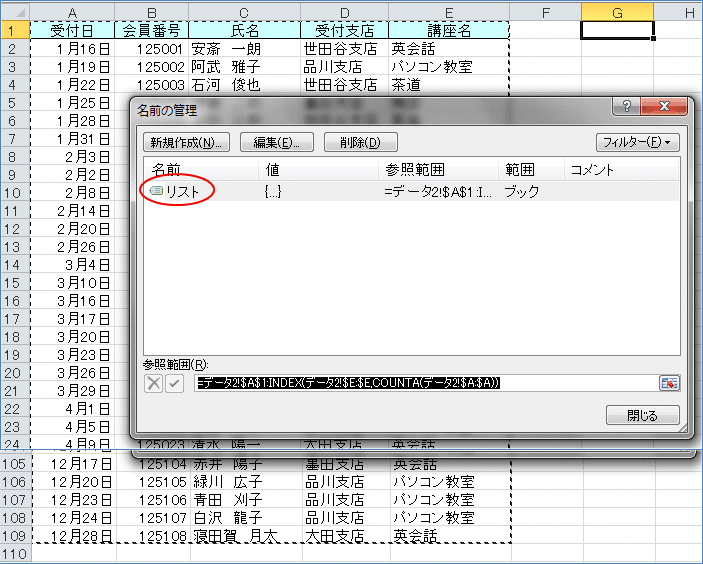Viewport: 703px width, 564px height.
Task: Click the cell with 青田 刈子
Action: pyautogui.click(x=246, y=500)
